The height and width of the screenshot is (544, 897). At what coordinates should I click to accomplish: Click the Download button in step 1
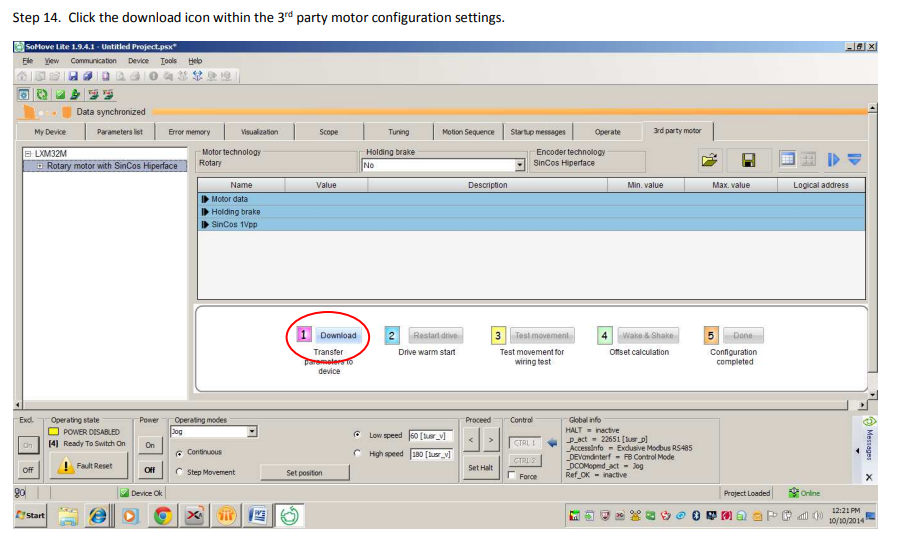[338, 336]
